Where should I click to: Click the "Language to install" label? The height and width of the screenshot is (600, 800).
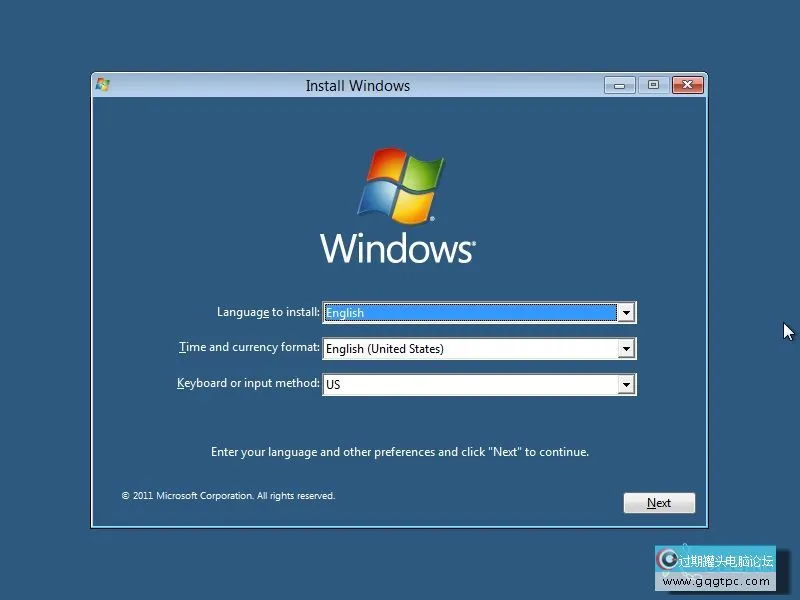coord(268,312)
